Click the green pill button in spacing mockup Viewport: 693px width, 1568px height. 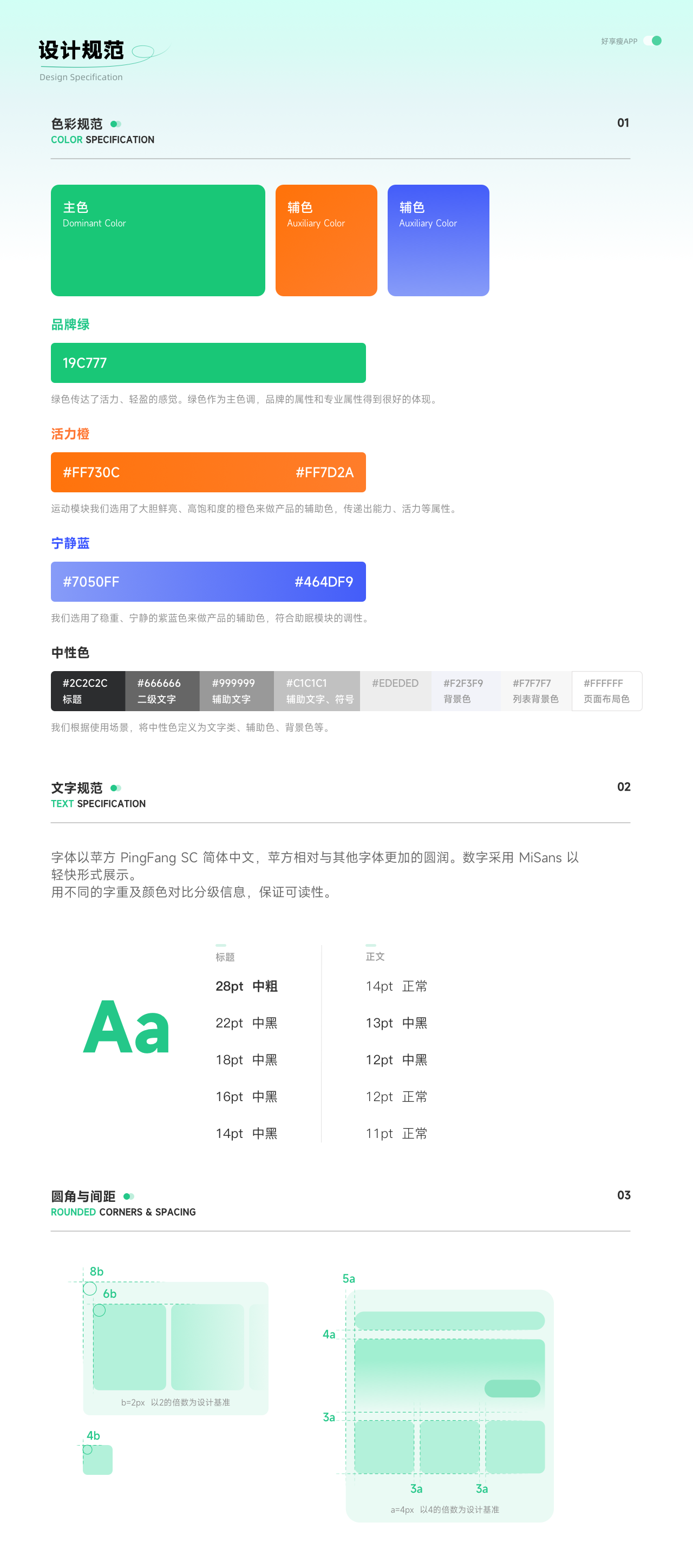(x=512, y=1388)
